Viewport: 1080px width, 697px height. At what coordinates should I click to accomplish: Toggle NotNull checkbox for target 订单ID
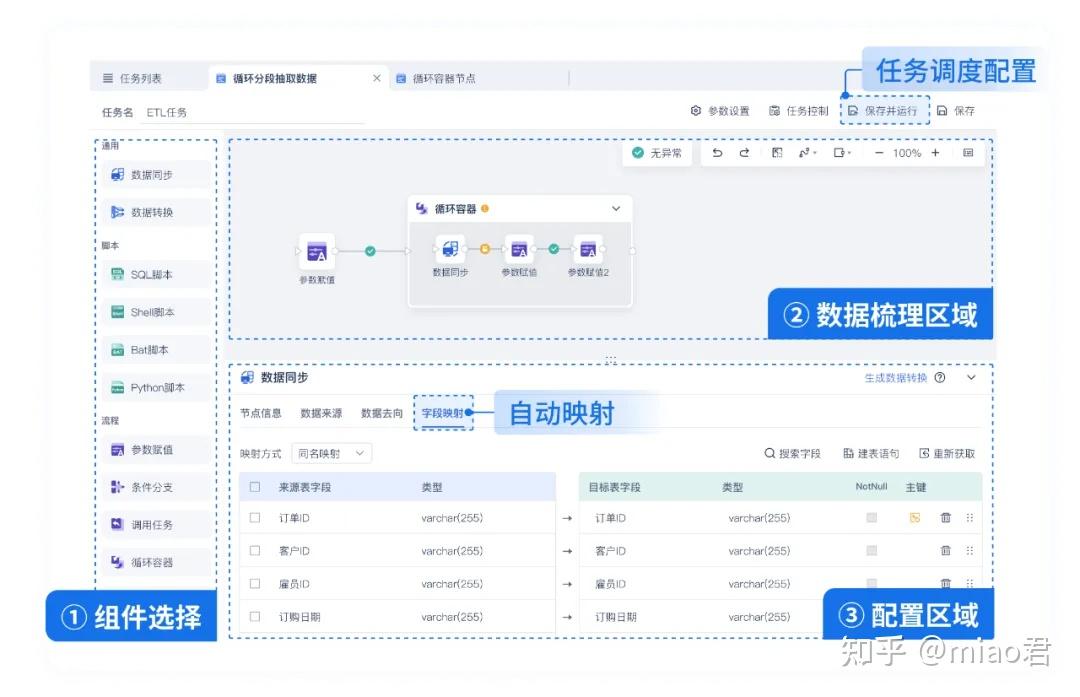[872, 518]
